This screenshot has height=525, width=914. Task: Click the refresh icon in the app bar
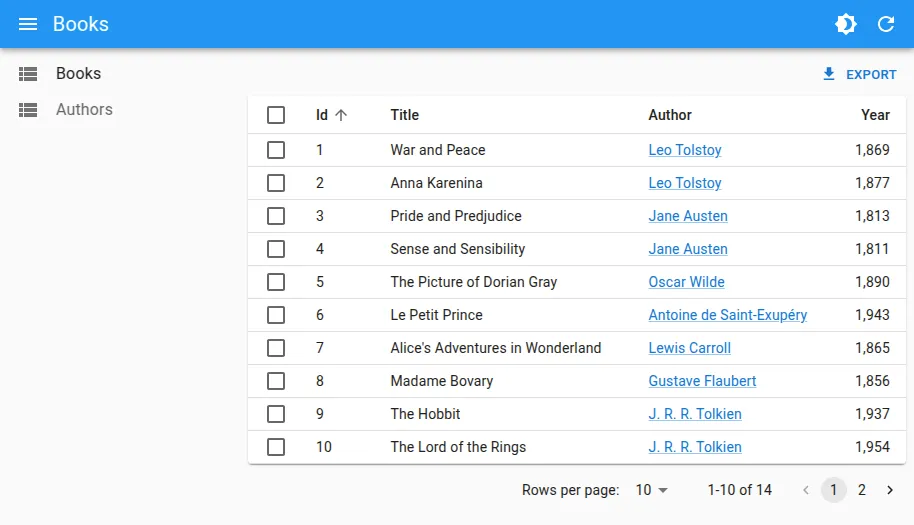pyautogui.click(x=886, y=24)
